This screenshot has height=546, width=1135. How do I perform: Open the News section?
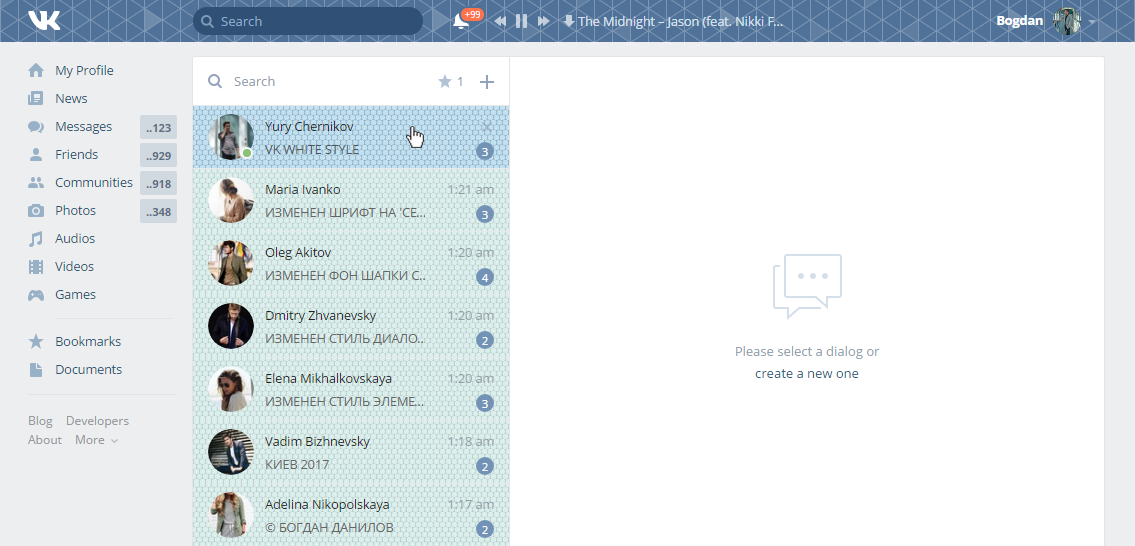pos(71,98)
